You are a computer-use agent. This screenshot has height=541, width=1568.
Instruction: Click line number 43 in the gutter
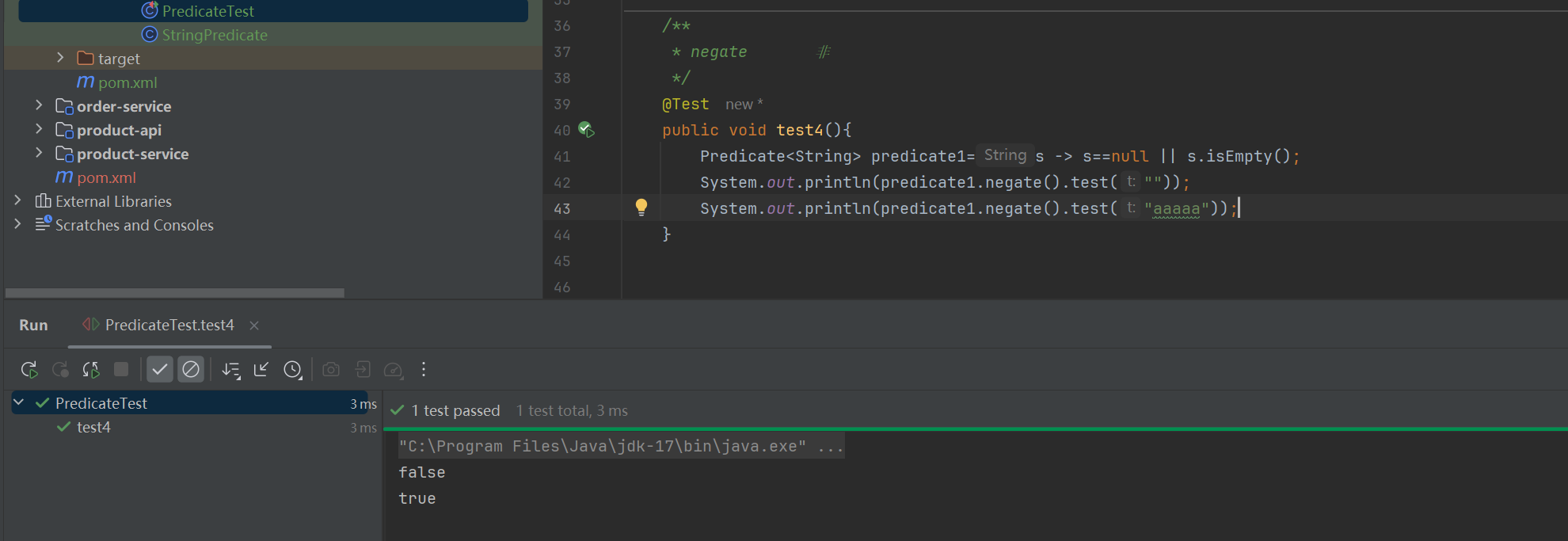[562, 208]
